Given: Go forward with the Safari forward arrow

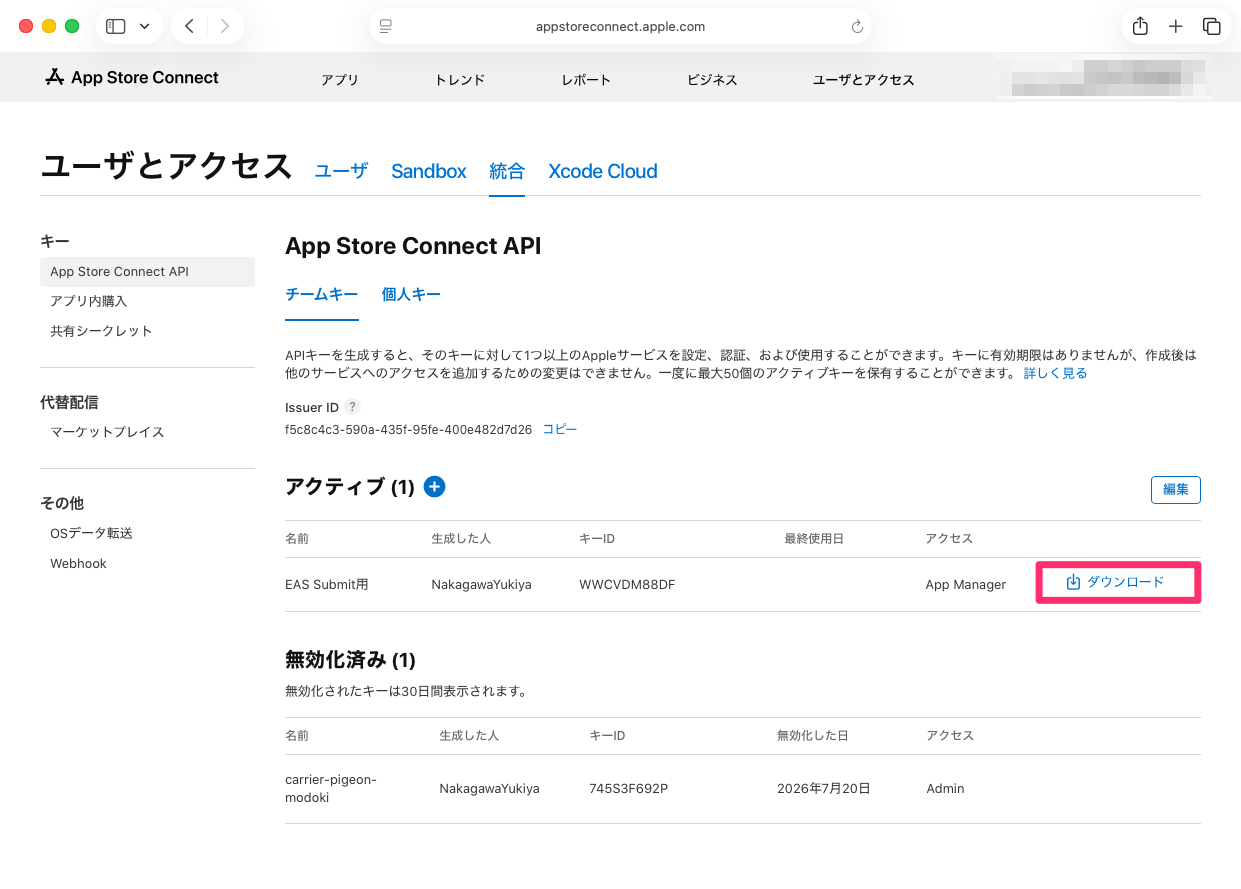Looking at the screenshot, I should click(225, 27).
